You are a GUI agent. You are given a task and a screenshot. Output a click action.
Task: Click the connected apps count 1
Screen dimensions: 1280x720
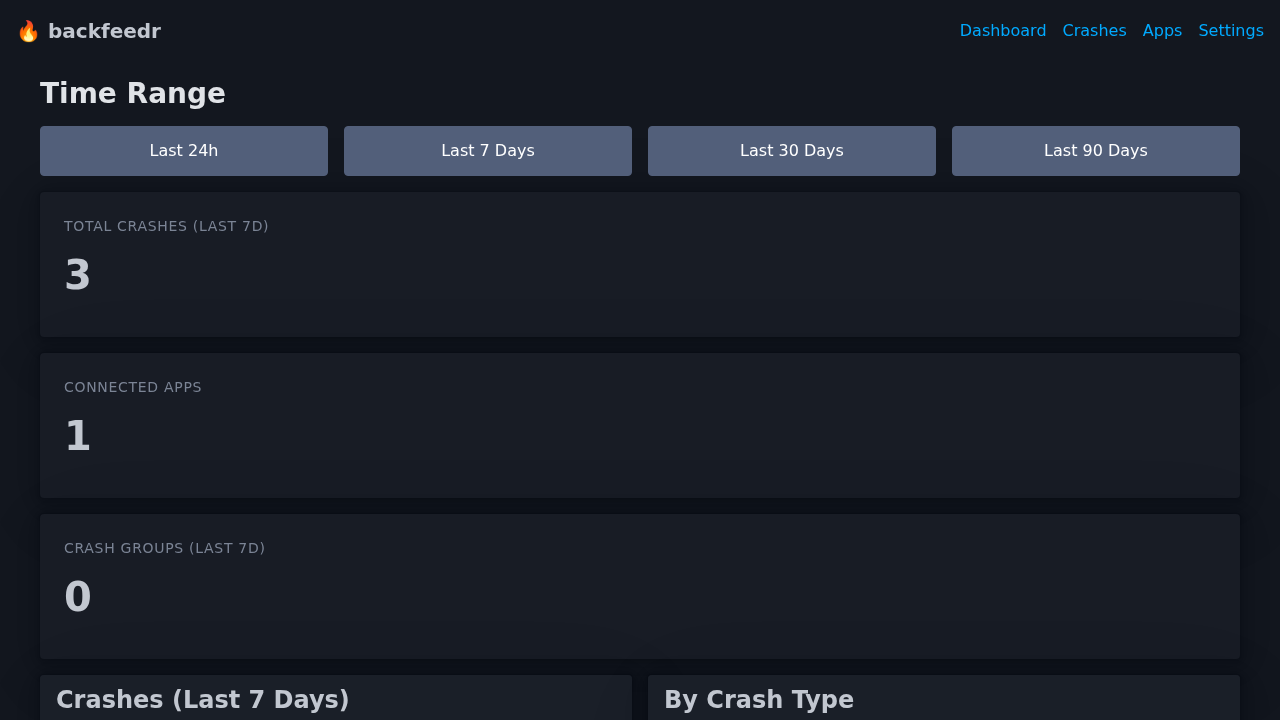(77, 435)
